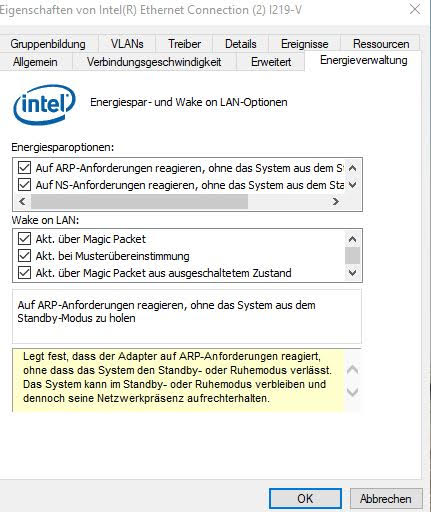Confirm the dialog with OK

tap(305, 499)
